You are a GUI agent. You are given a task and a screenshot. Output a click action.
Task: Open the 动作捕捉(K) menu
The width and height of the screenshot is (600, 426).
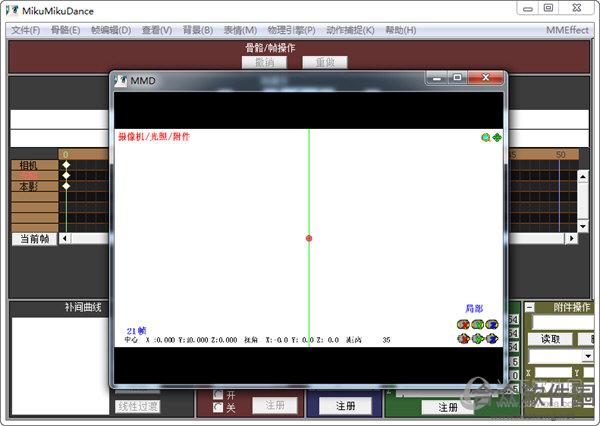tap(350, 30)
